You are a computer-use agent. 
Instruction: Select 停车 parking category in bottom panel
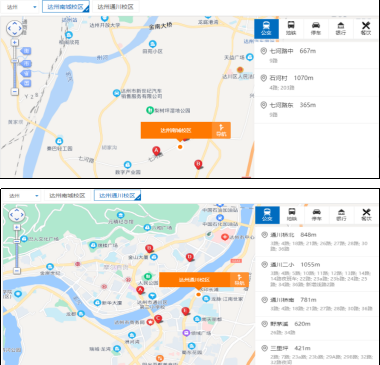[317, 215]
